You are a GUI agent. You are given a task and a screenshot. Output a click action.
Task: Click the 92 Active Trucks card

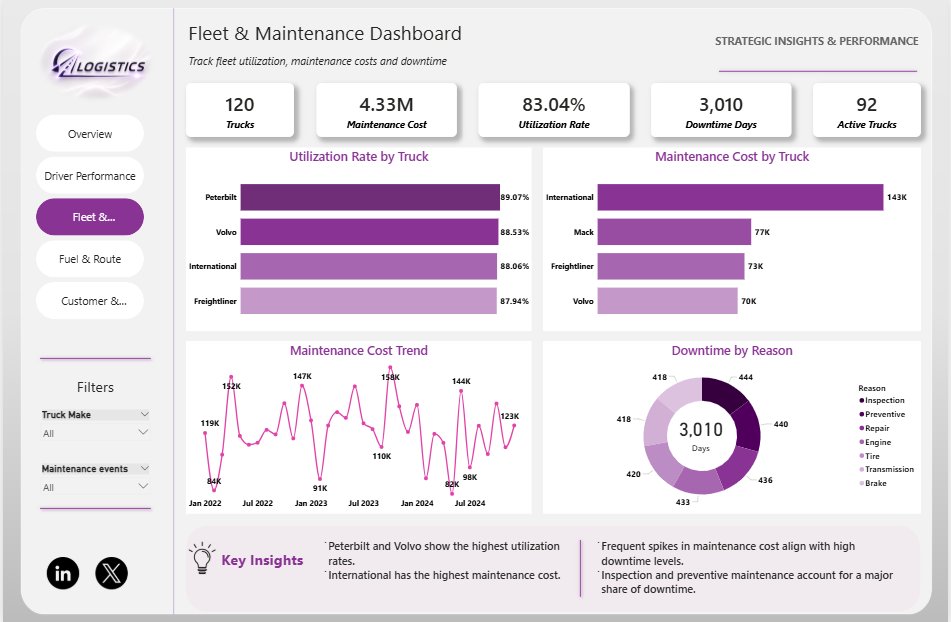coord(867,110)
